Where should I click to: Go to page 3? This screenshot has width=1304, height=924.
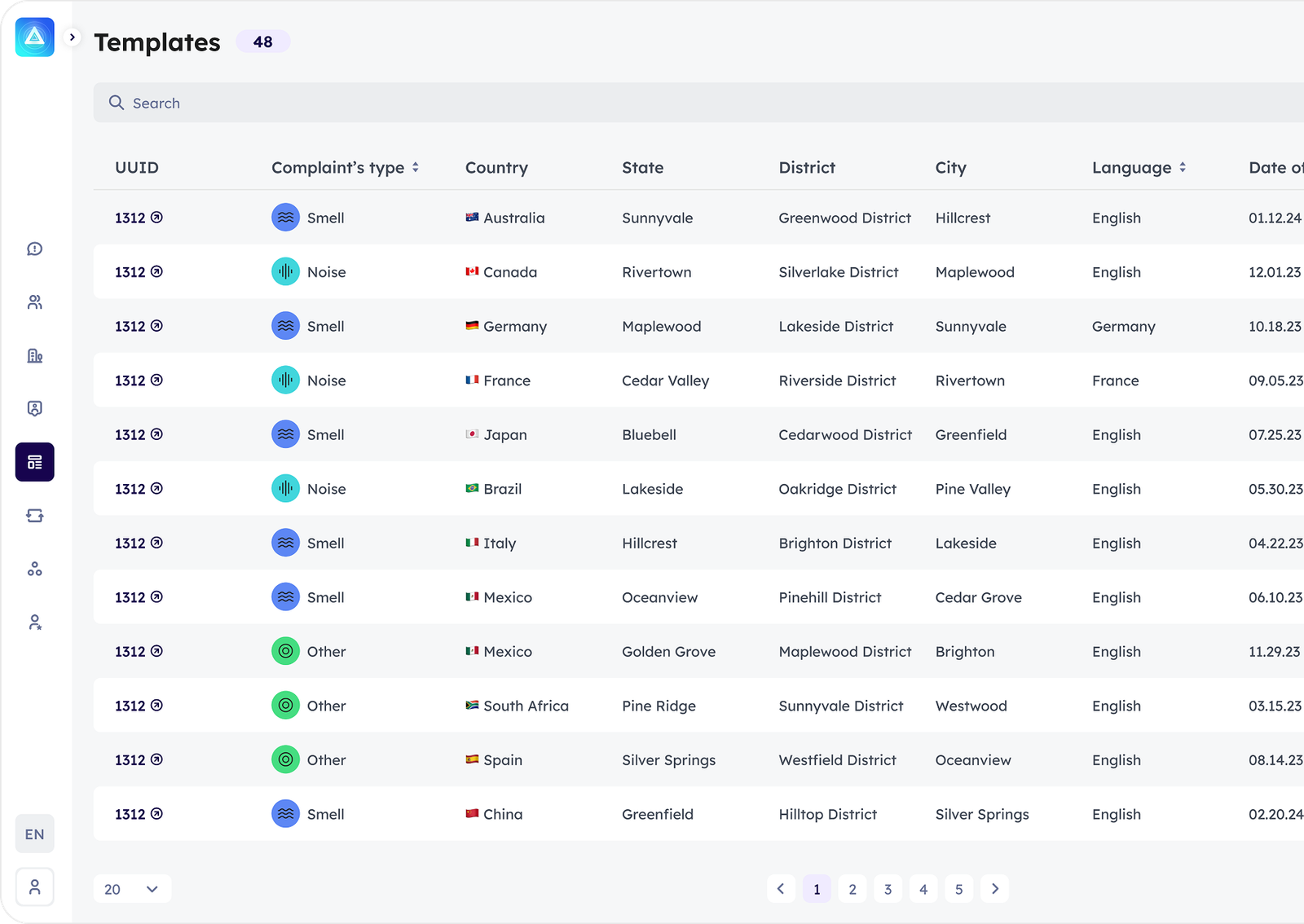[888, 889]
